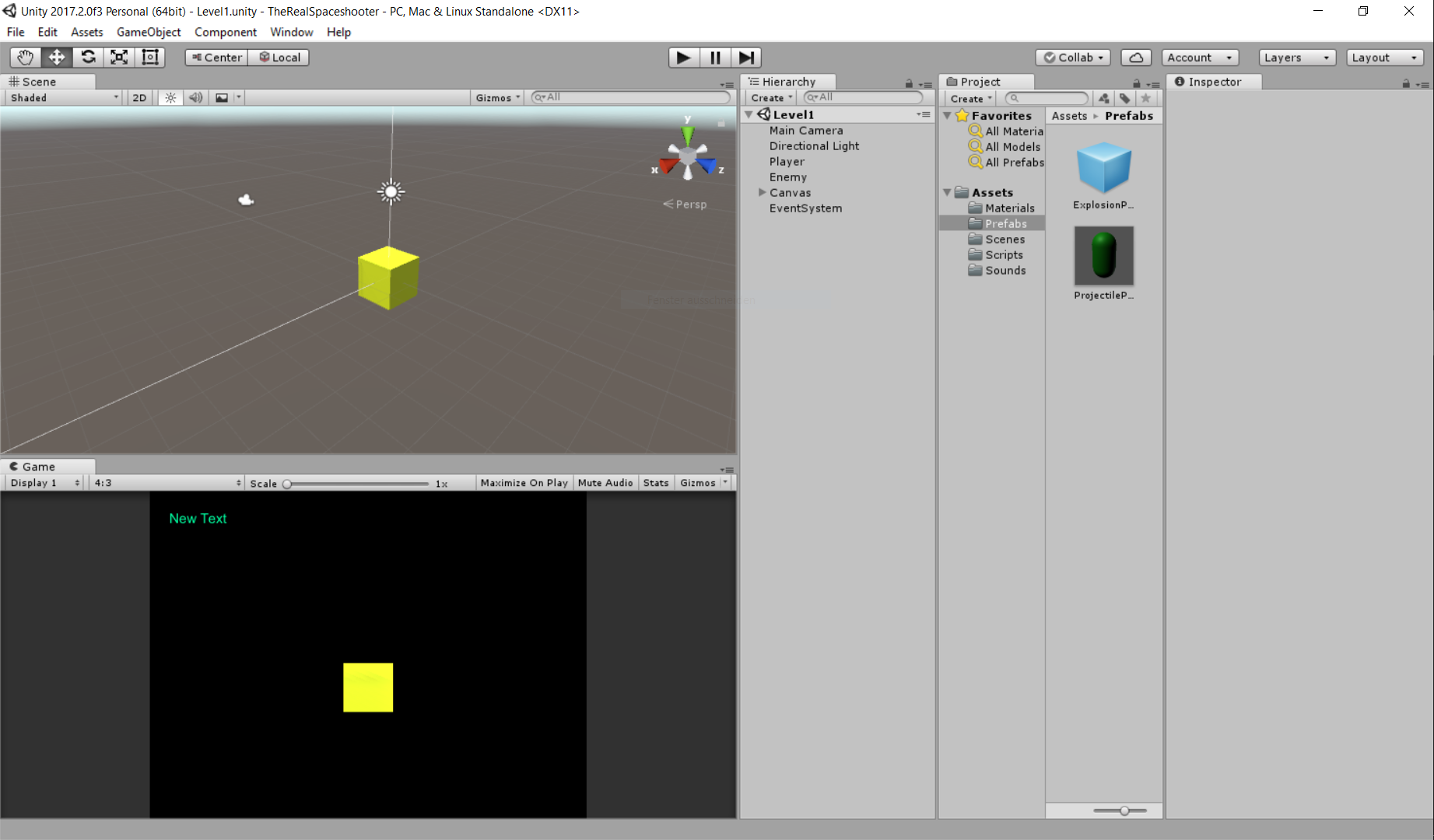
Task: Enable Maximize On Play
Action: tap(524, 483)
